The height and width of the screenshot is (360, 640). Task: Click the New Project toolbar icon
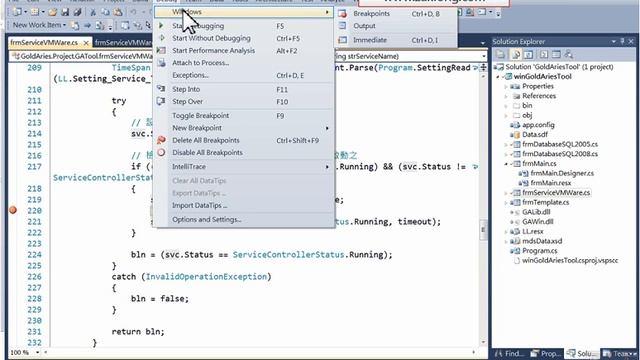coord(17,12)
